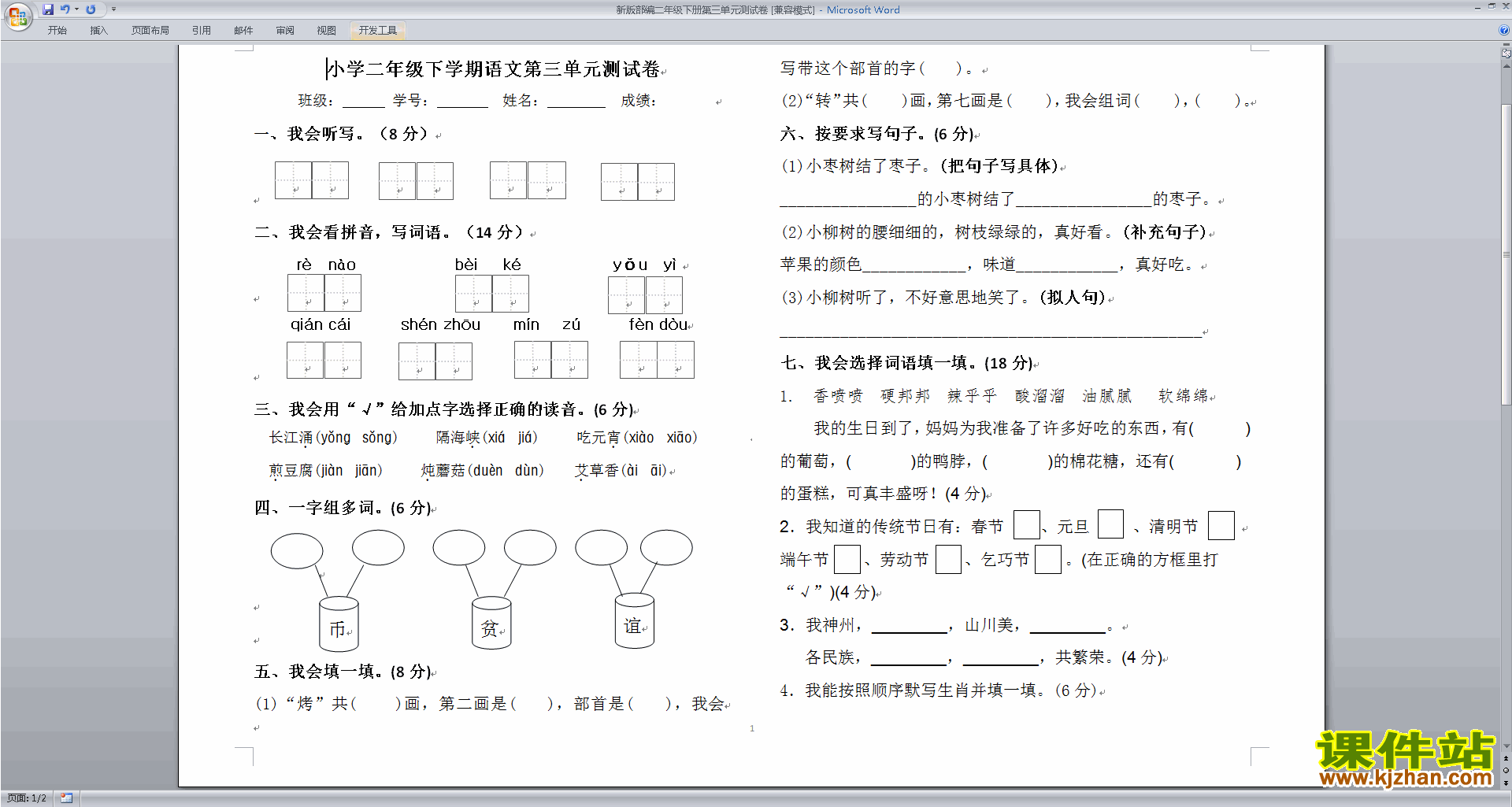This screenshot has width=1512, height=807.
Task: Click the 学号 blank line field
Action: (x=463, y=101)
